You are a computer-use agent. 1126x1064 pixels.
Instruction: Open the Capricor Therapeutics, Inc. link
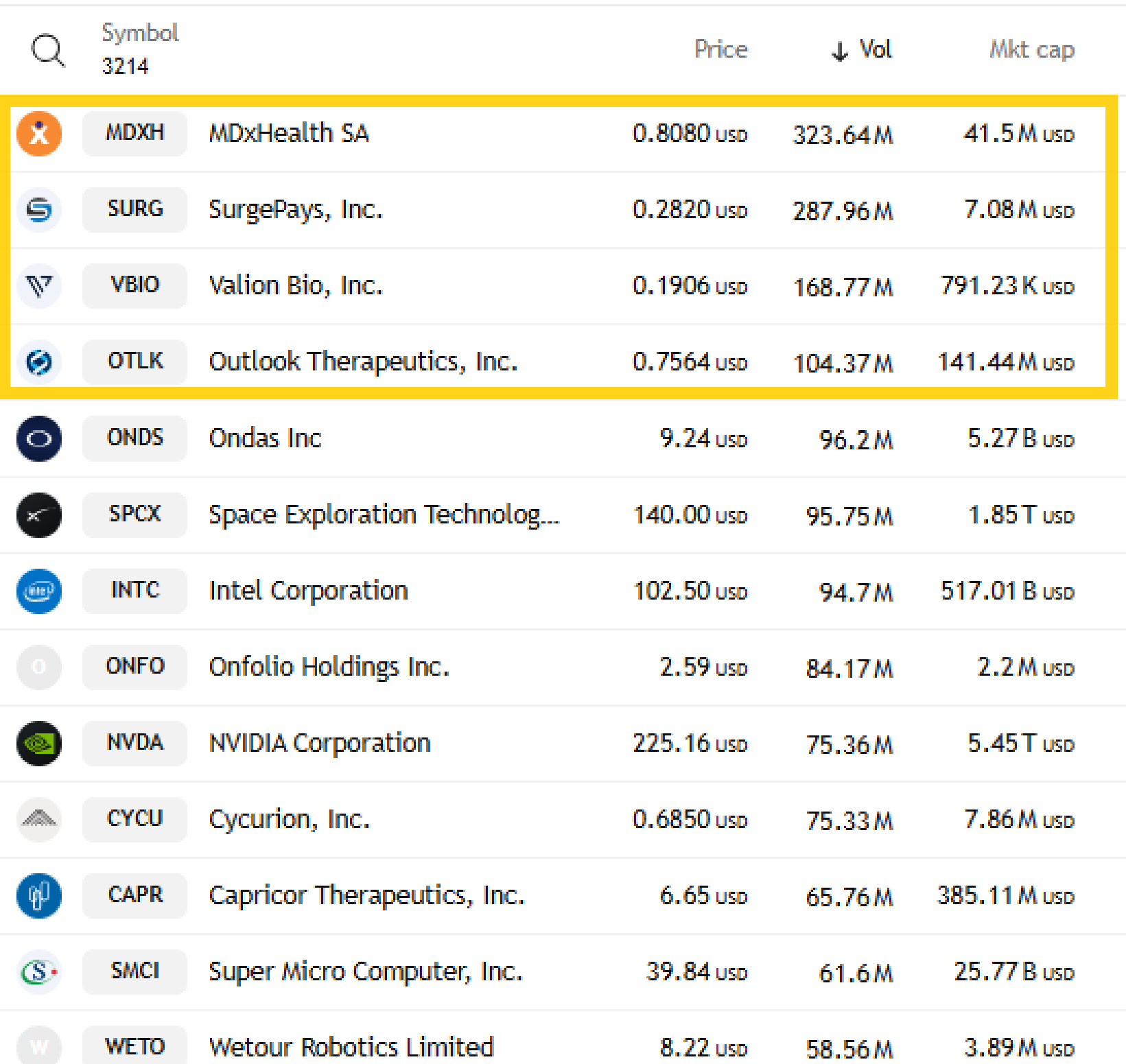point(366,895)
